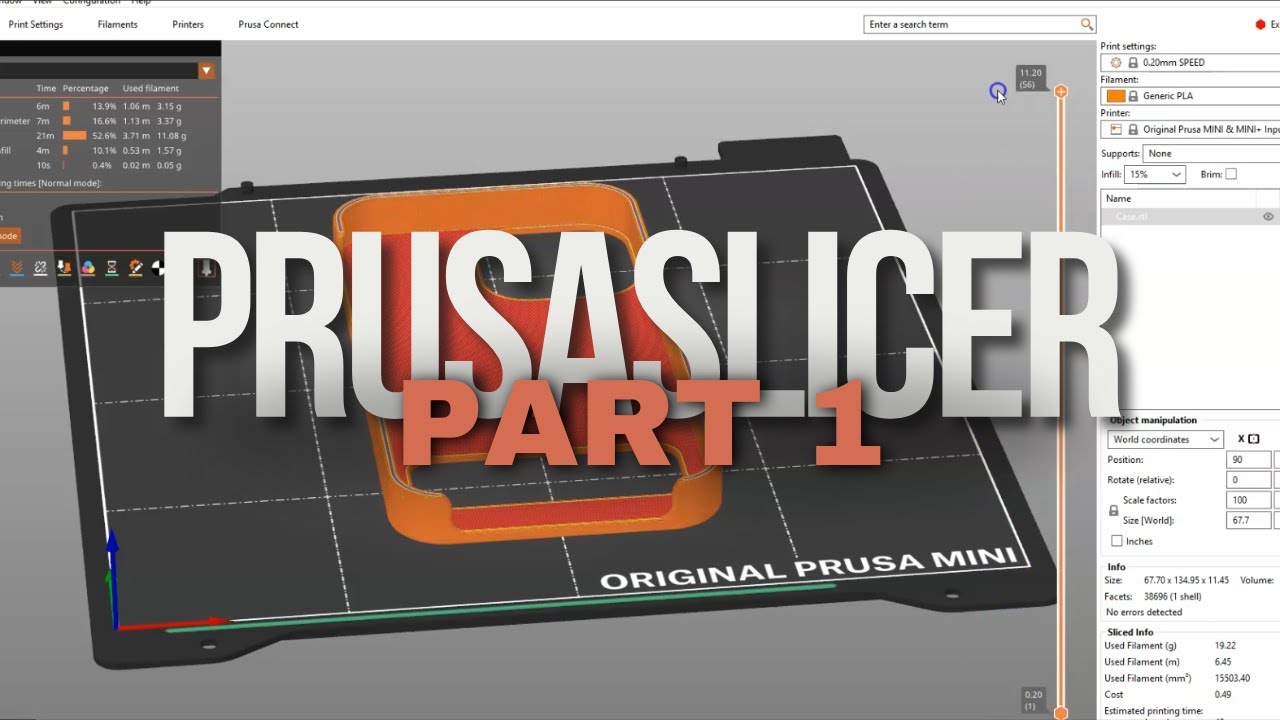Open the Prusa Connect tab

[x=268, y=24]
